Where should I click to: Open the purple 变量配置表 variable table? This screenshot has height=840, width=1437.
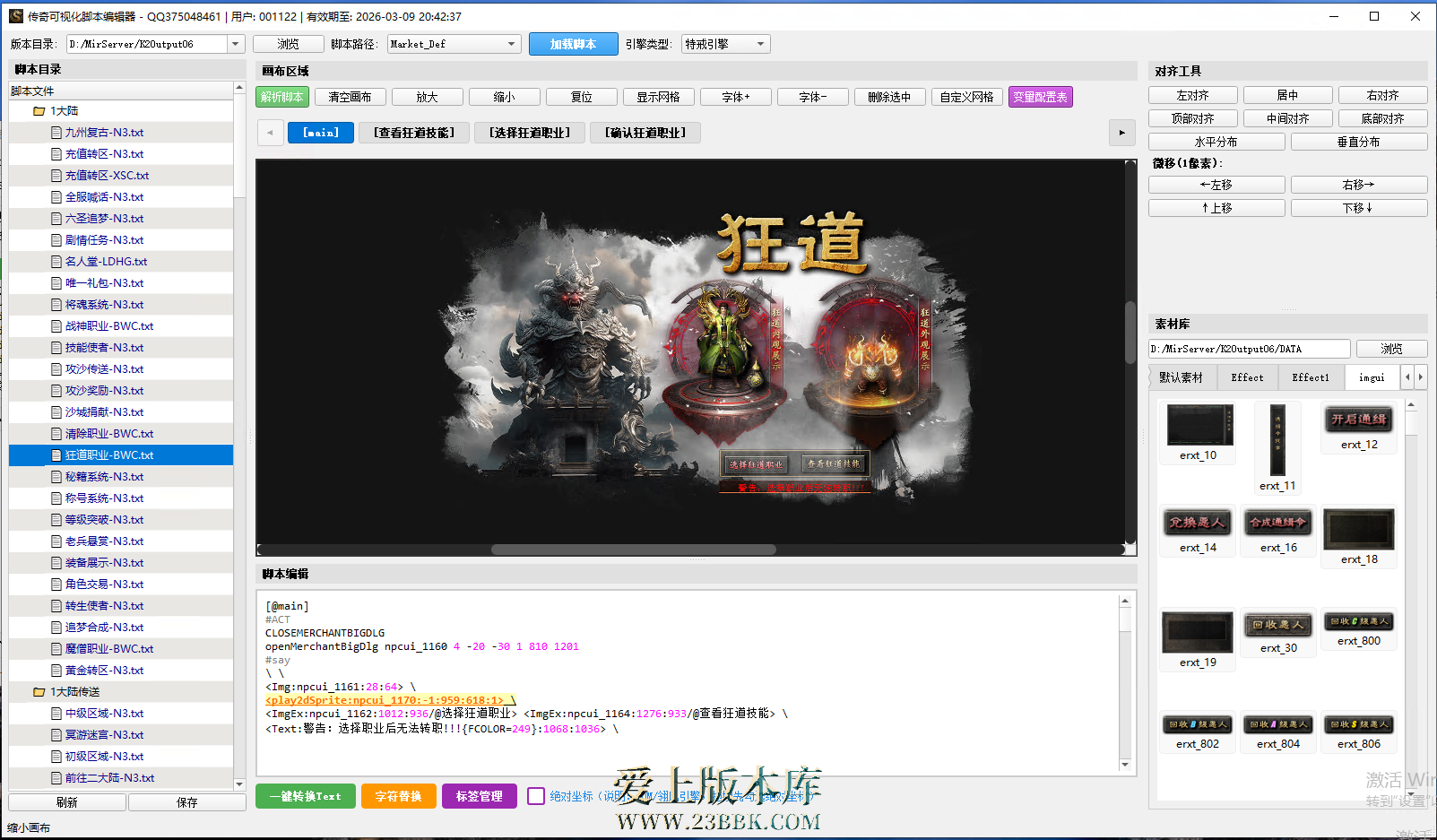[1040, 96]
